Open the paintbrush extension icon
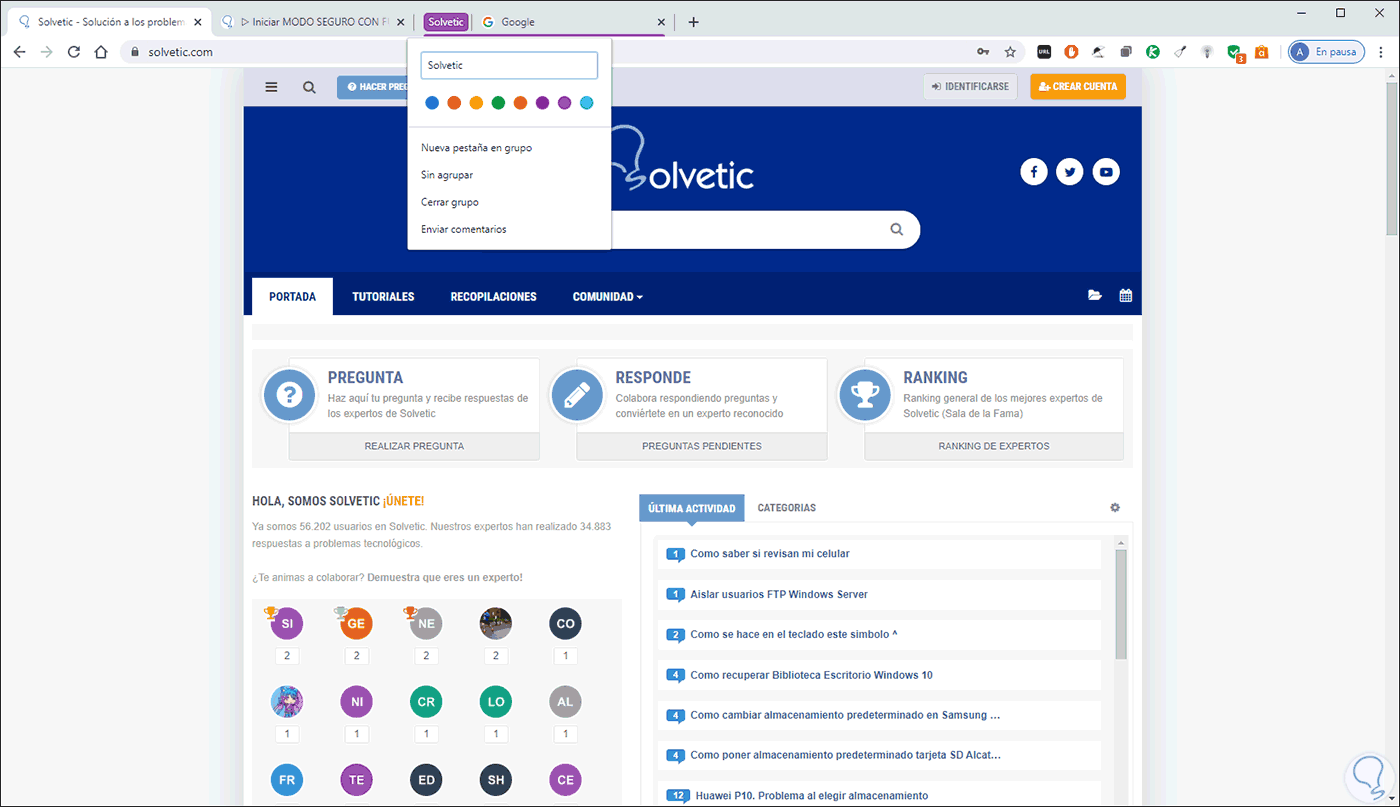1400x807 pixels. tap(1180, 52)
